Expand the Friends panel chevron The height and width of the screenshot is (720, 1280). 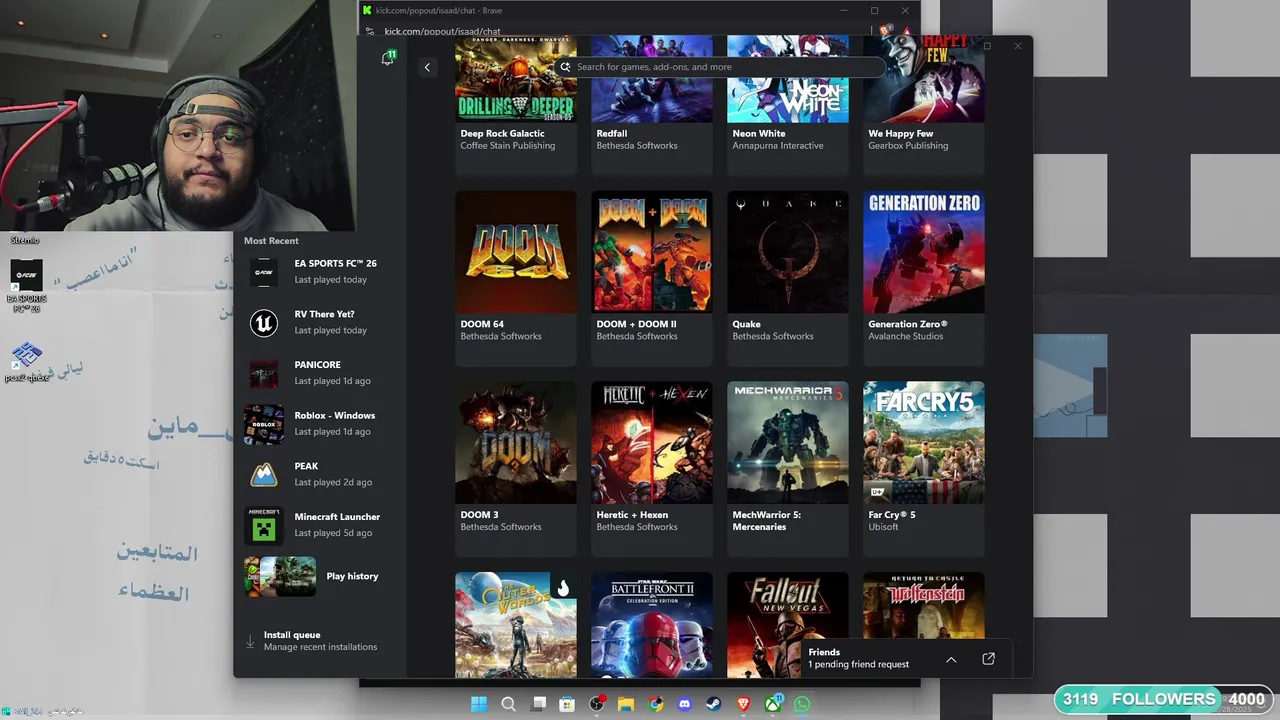click(951, 659)
